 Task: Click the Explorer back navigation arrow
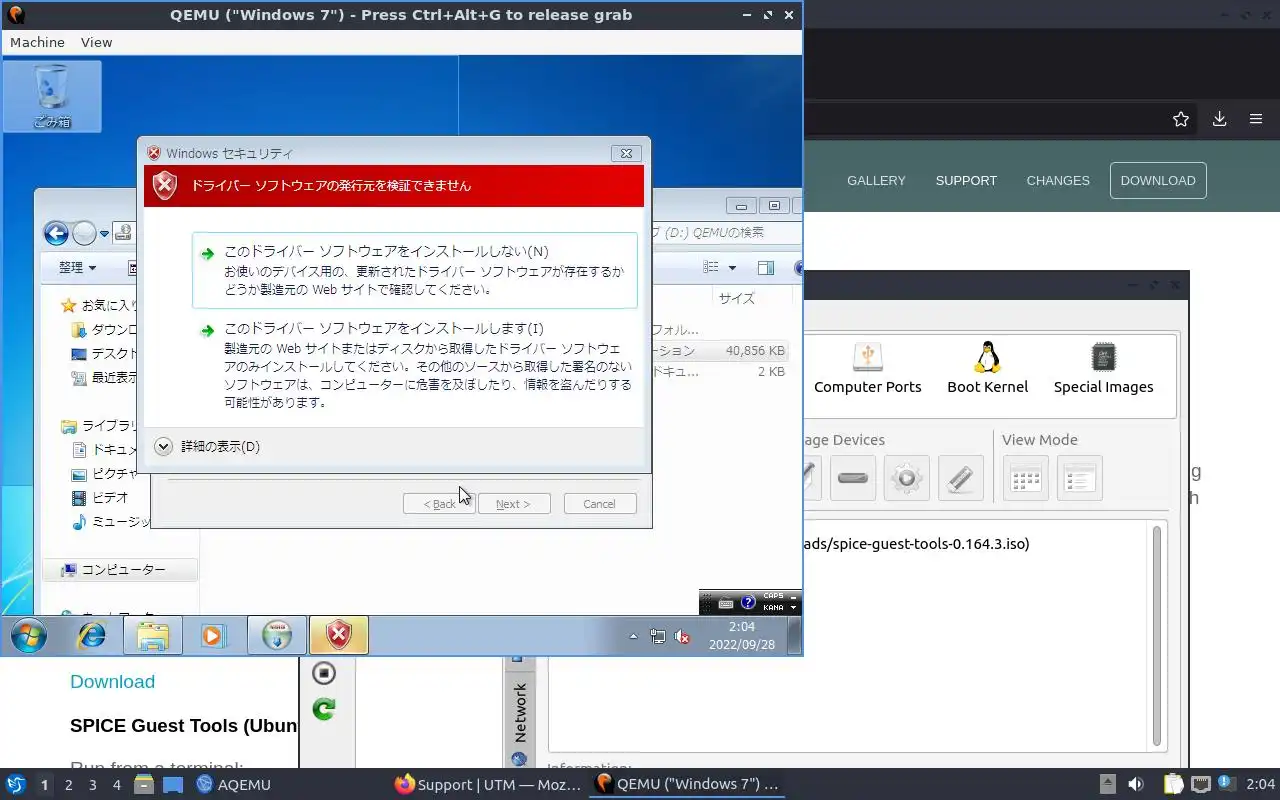tap(56, 234)
